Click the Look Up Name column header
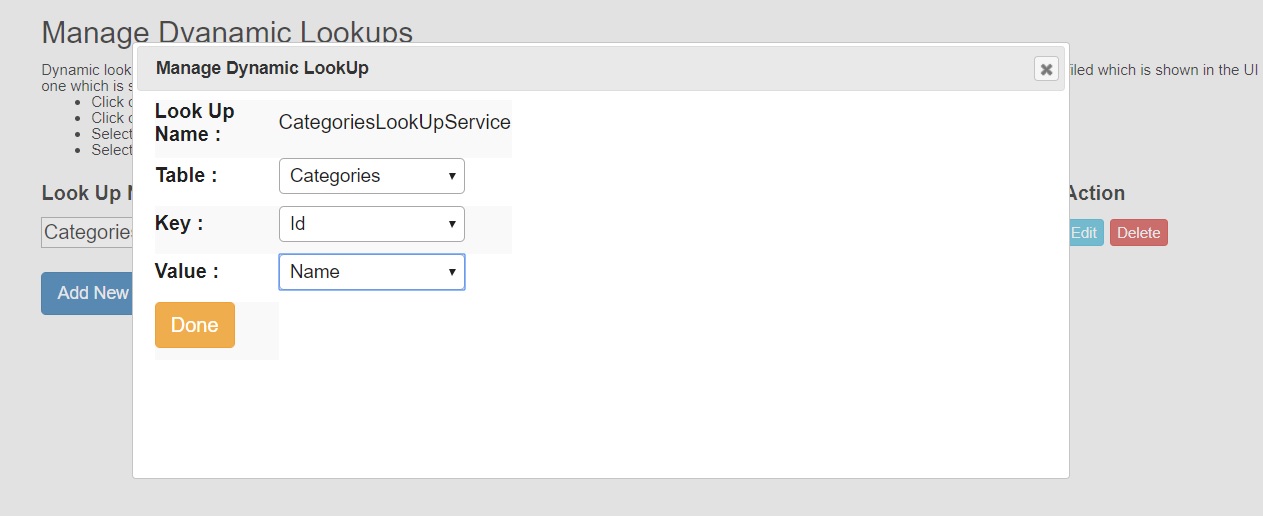This screenshot has height=516, width=1263. (x=88, y=193)
